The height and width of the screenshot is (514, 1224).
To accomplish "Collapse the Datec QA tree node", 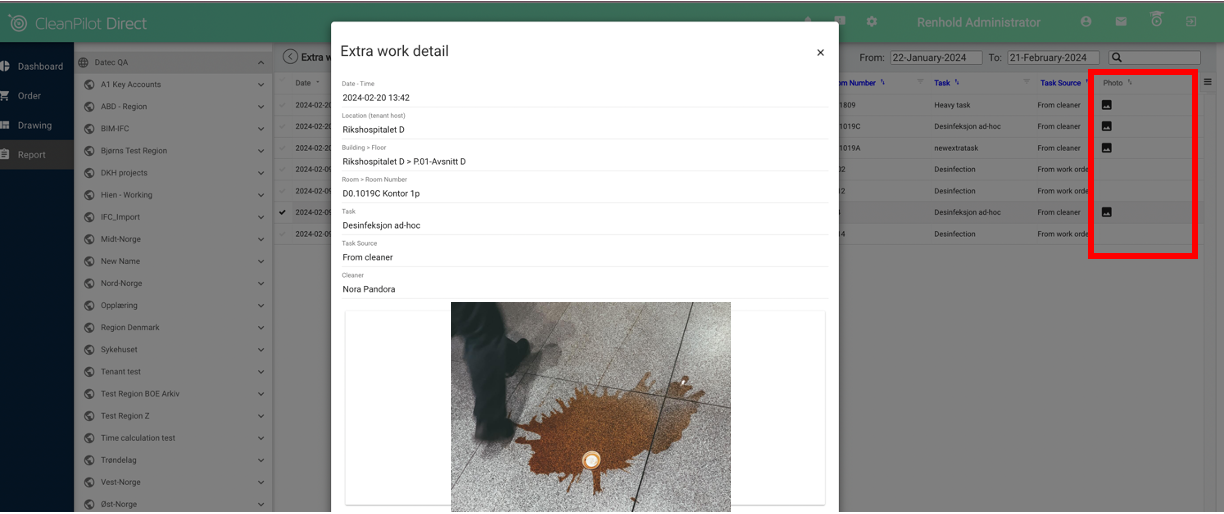I will pyautogui.click(x=261, y=63).
